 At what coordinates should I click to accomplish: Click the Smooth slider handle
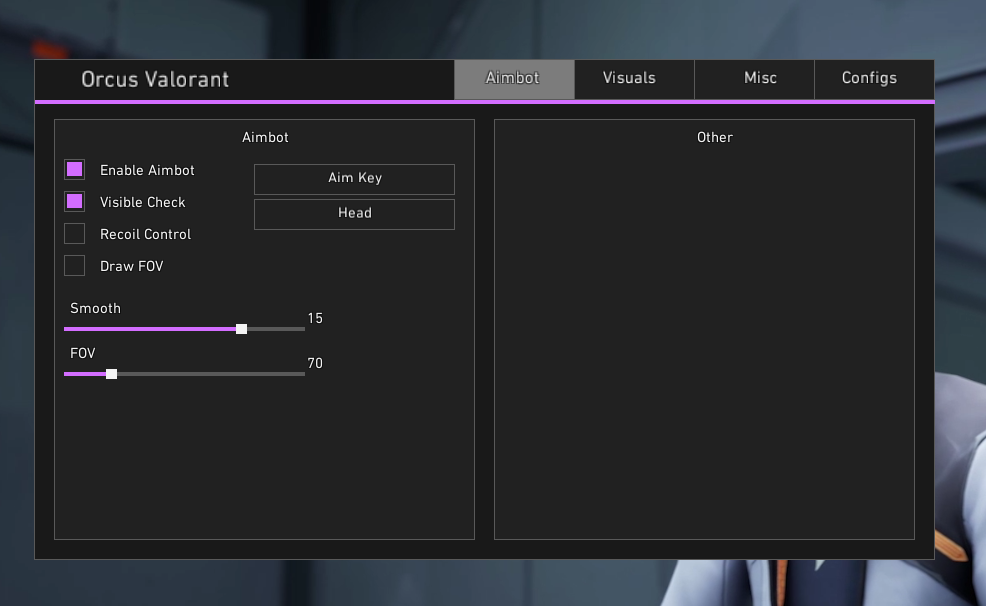pos(241,329)
